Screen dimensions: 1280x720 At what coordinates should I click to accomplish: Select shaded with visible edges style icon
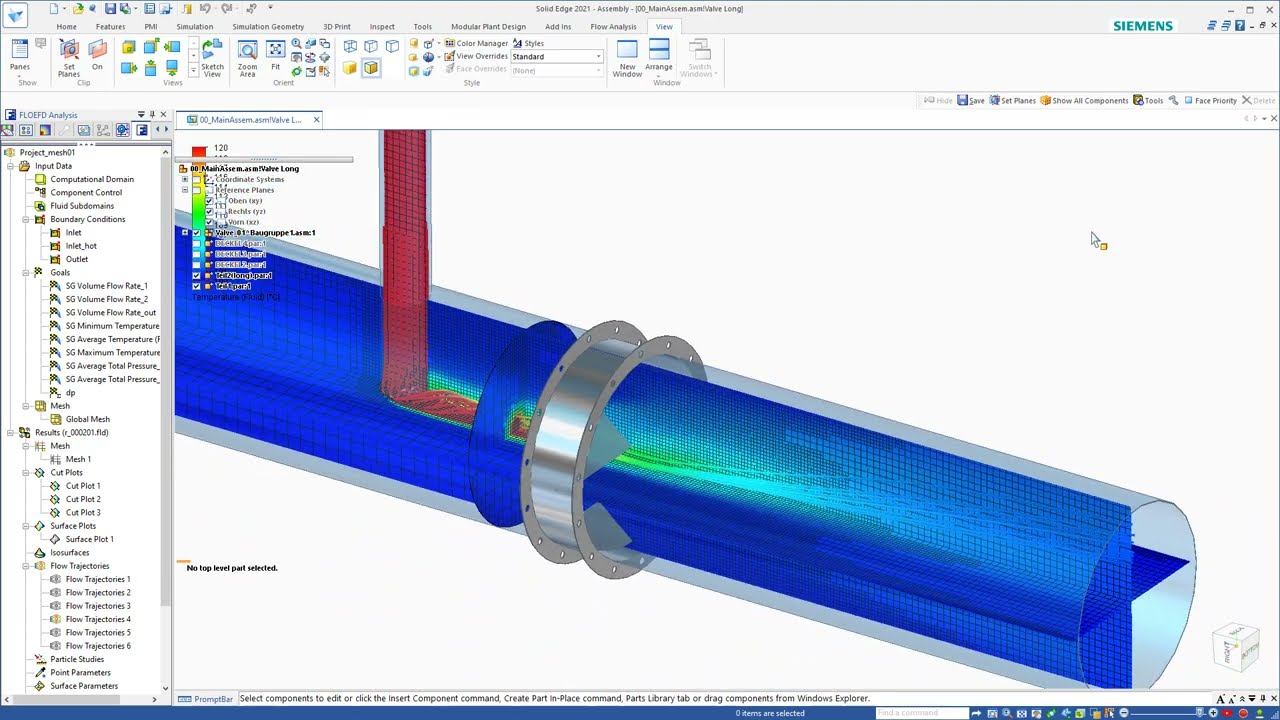click(371, 68)
